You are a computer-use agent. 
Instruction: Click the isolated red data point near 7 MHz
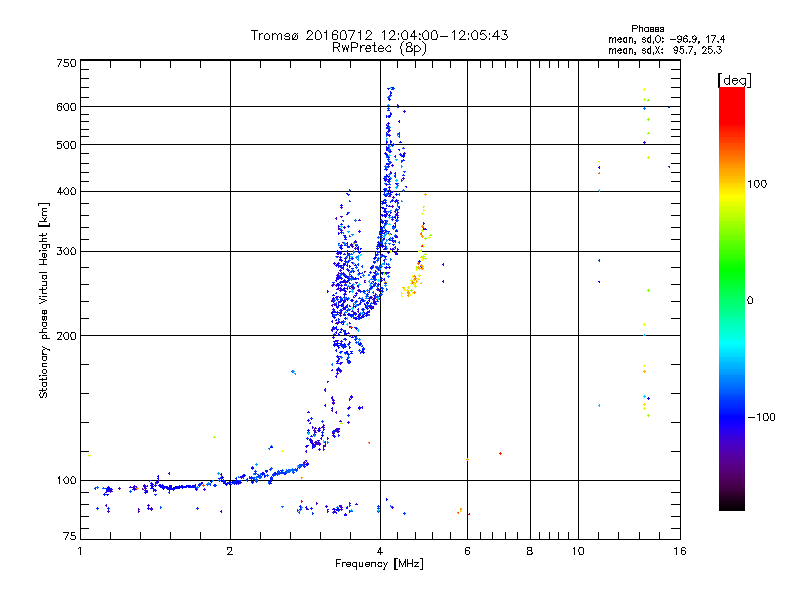point(501,453)
